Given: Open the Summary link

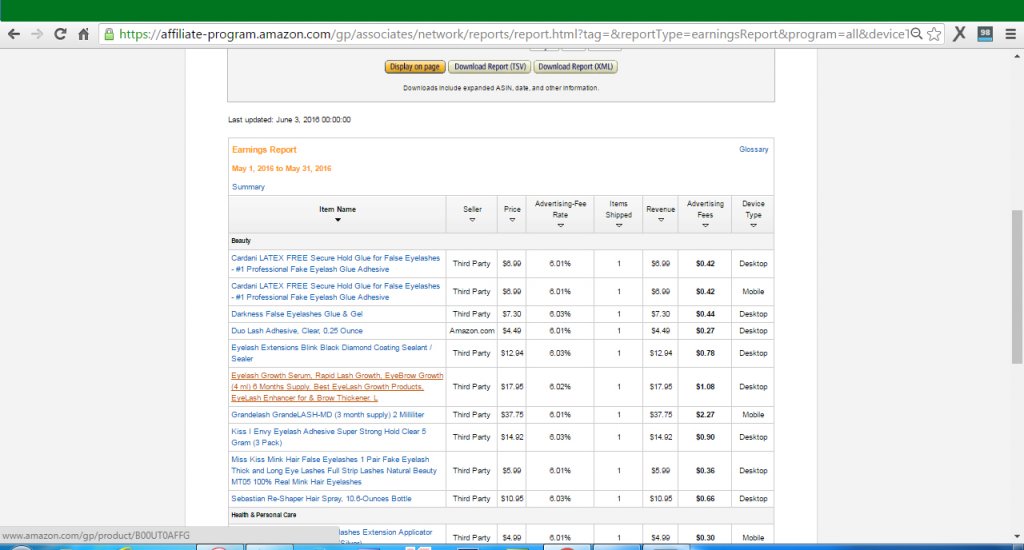Looking at the screenshot, I should [248, 187].
